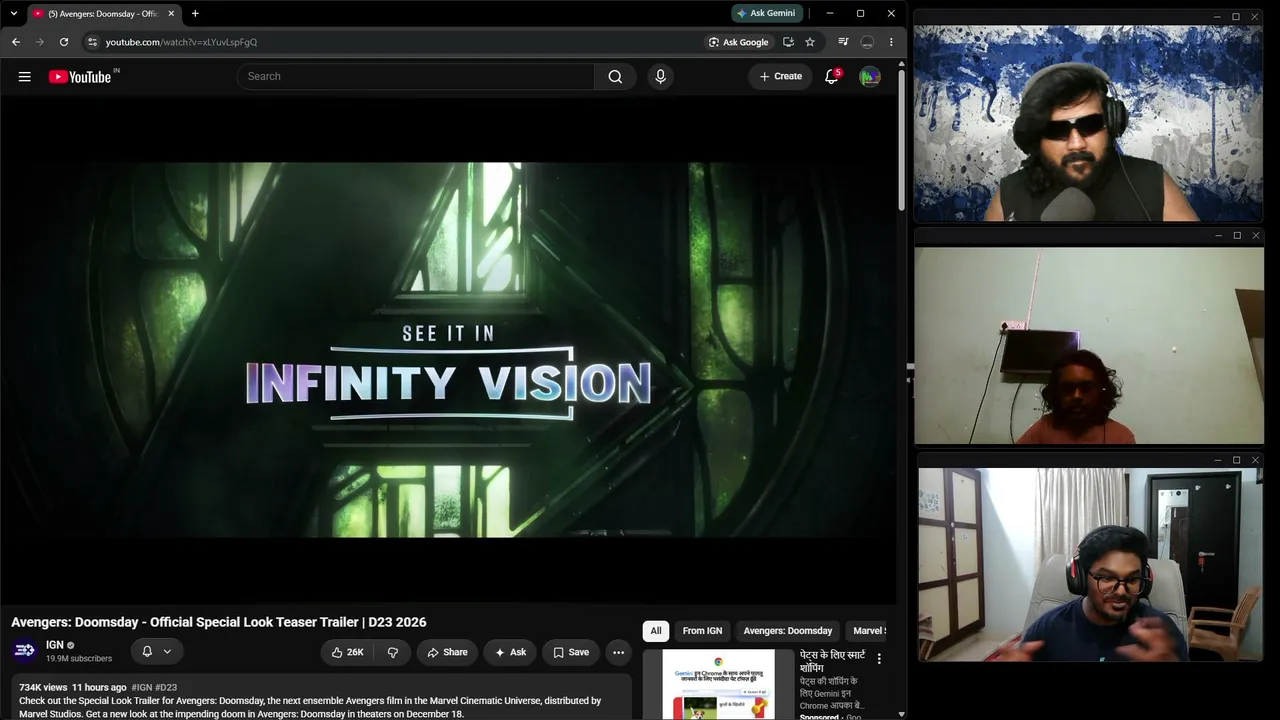Open Chrome media controls icon

pyautogui.click(x=843, y=42)
